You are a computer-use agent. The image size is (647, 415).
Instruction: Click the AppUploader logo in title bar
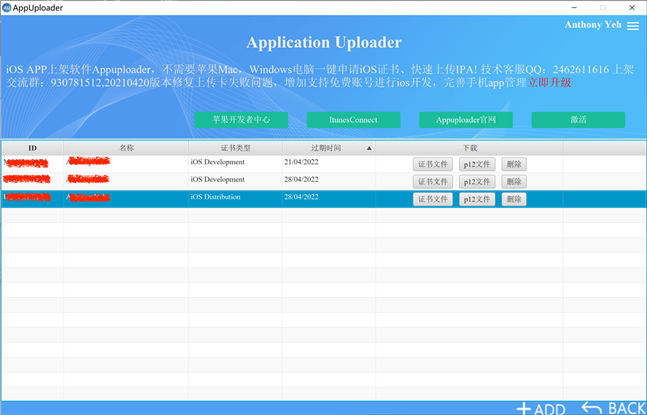(x=6, y=8)
